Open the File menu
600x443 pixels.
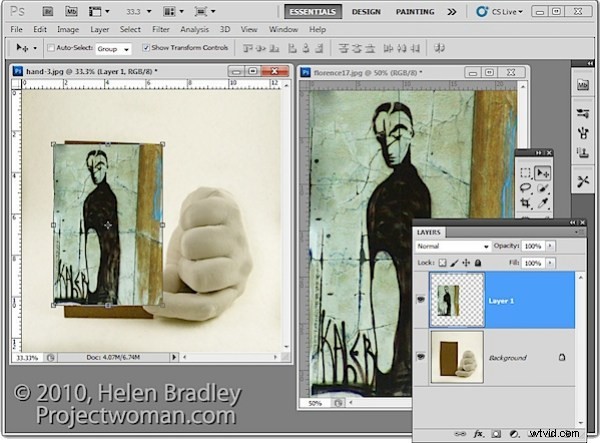(16, 29)
